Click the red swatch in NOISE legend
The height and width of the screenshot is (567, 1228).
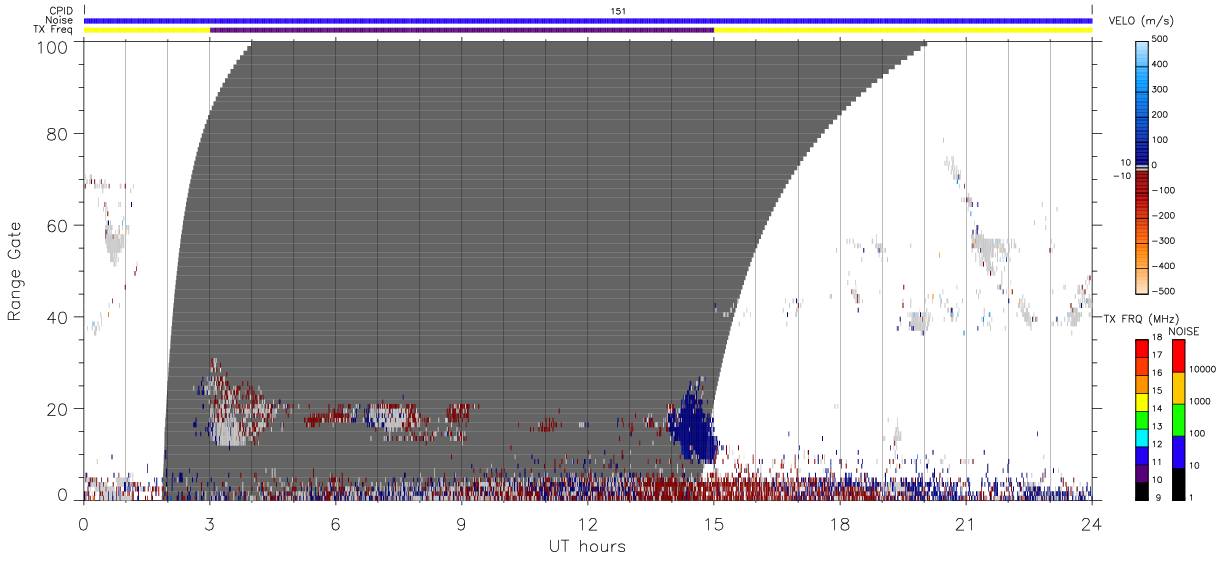(x=1178, y=356)
